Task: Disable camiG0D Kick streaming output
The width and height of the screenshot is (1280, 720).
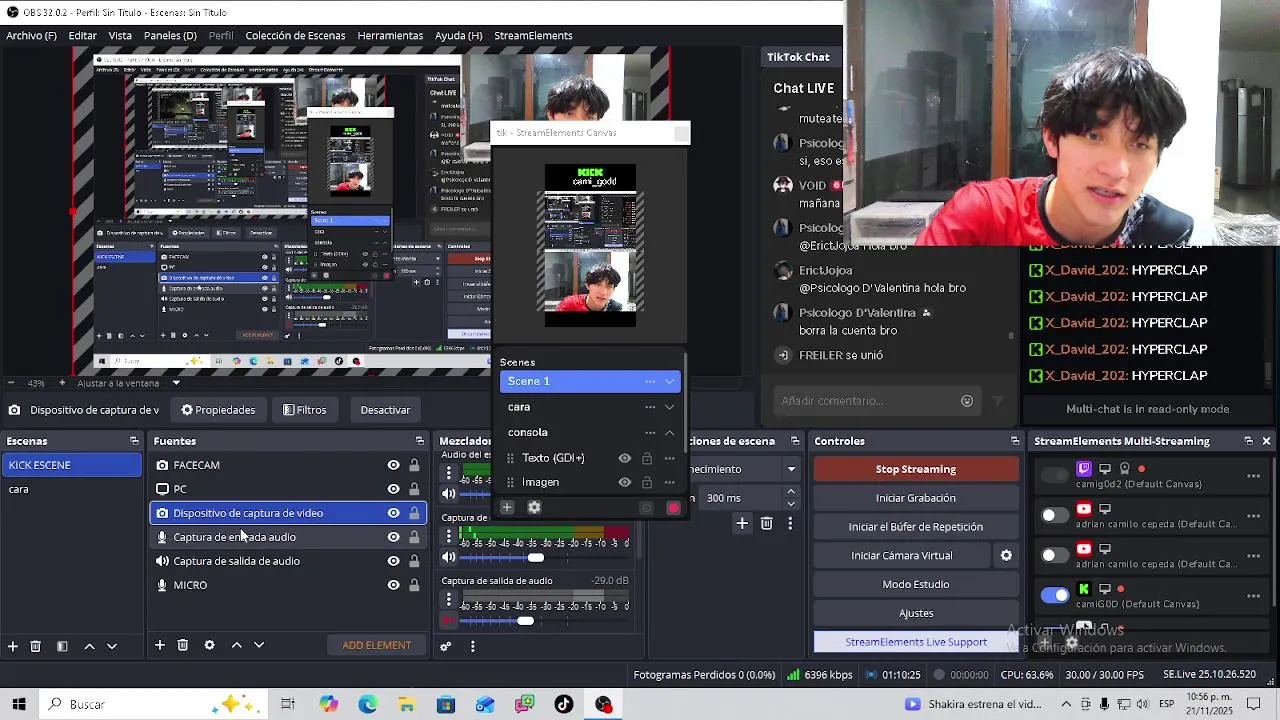Action: (1054, 595)
